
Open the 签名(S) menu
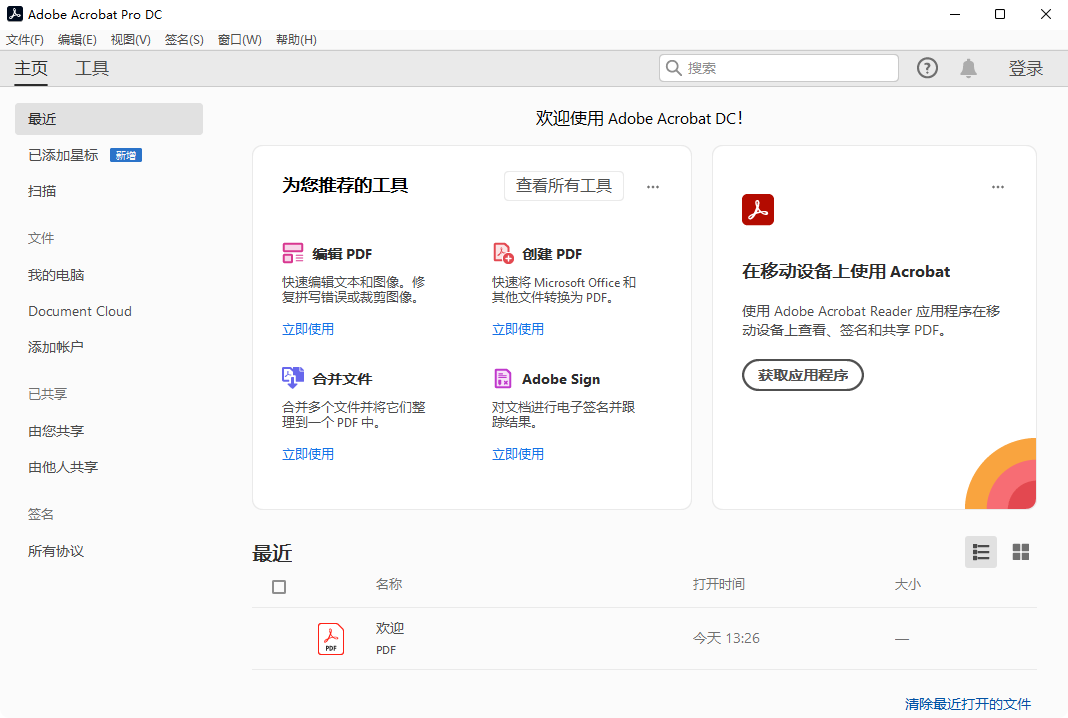[x=184, y=40]
